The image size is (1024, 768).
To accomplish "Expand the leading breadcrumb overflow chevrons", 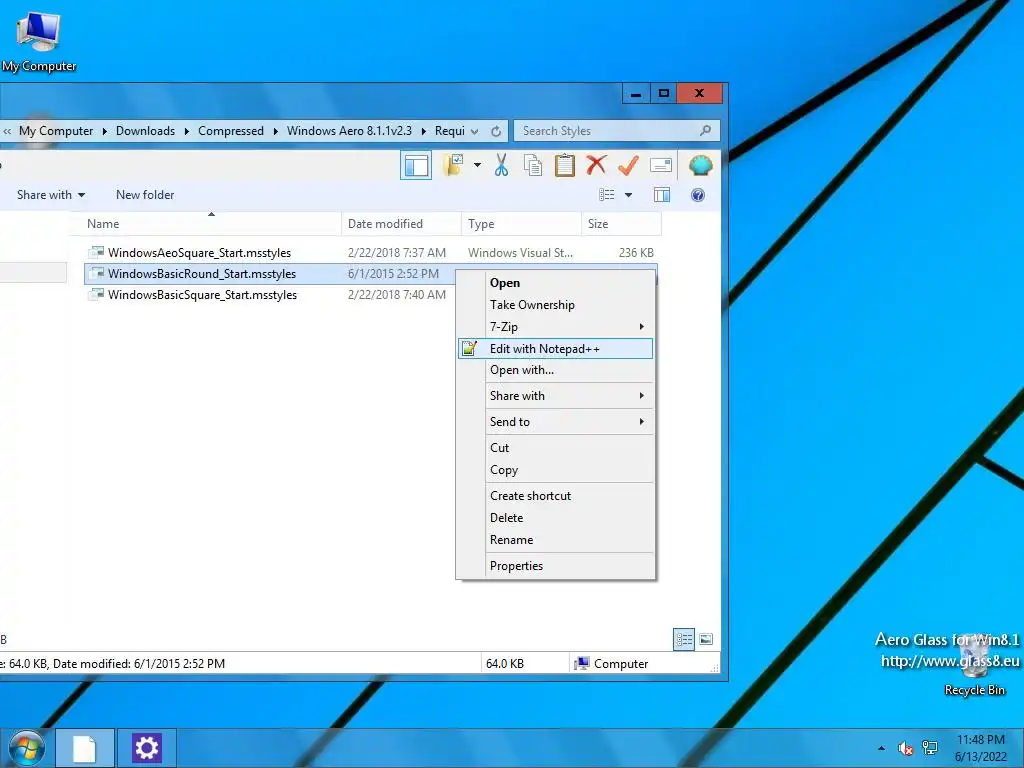I will (7, 131).
